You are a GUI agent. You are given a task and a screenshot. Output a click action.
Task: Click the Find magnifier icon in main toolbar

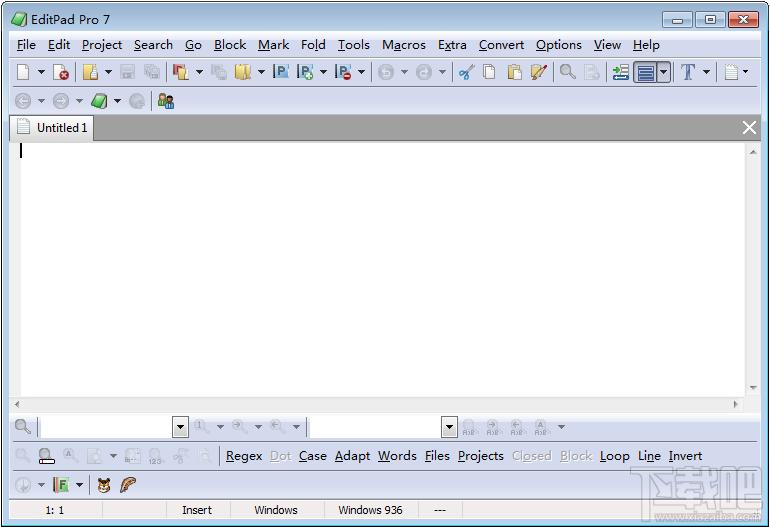click(x=568, y=72)
